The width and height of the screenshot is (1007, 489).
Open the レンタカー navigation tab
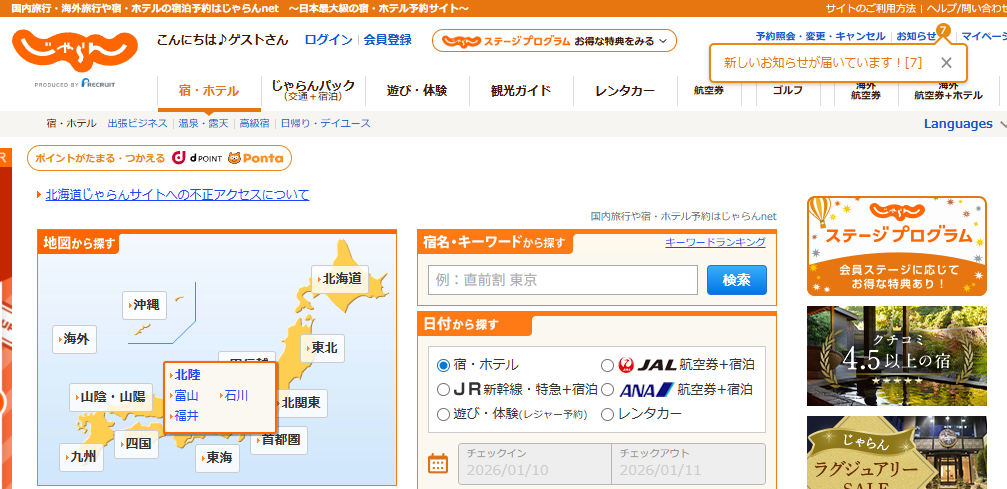click(624, 91)
